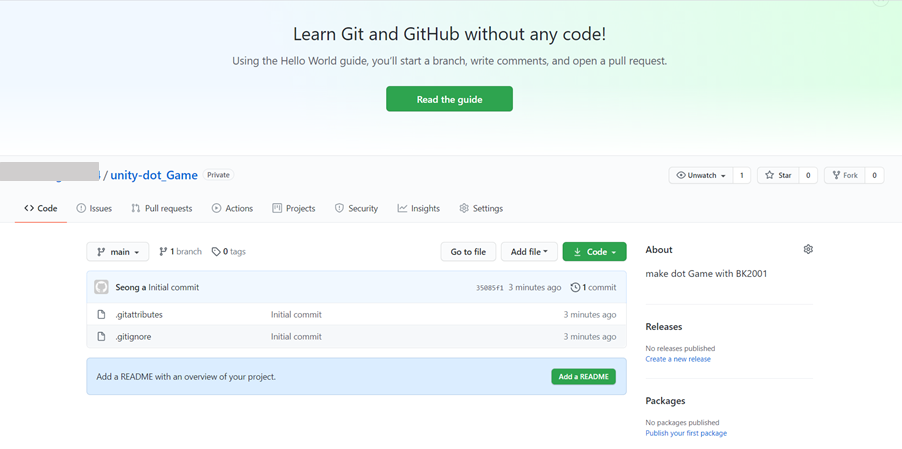Screen dimensions: 902x449
Task: Star the repository
Action: coord(778,175)
